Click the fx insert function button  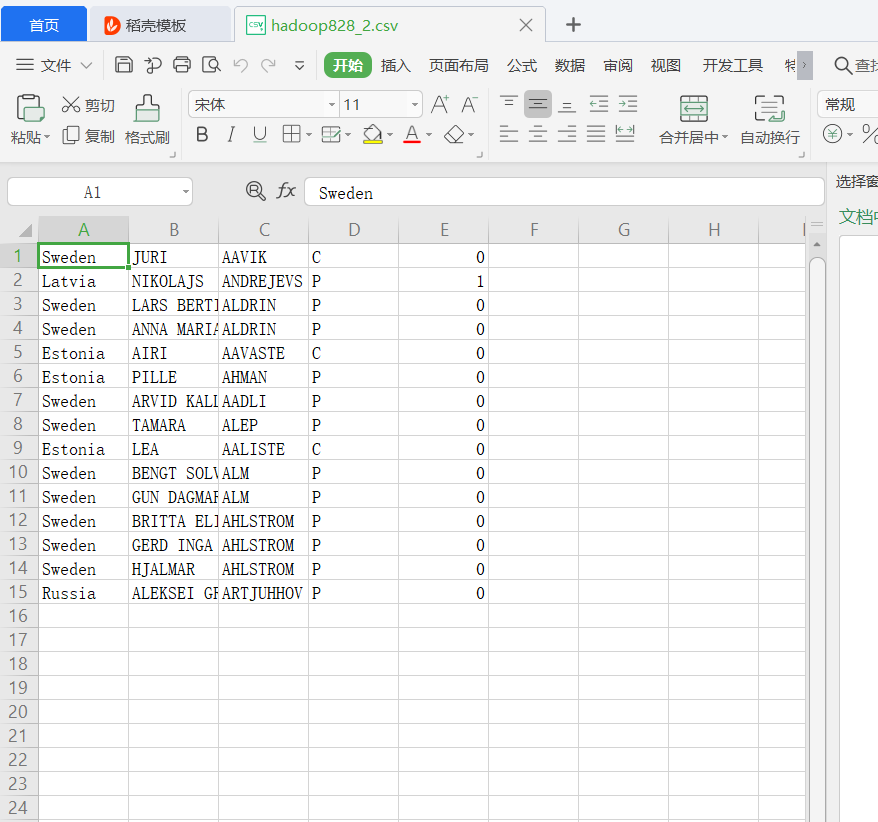[286, 191]
